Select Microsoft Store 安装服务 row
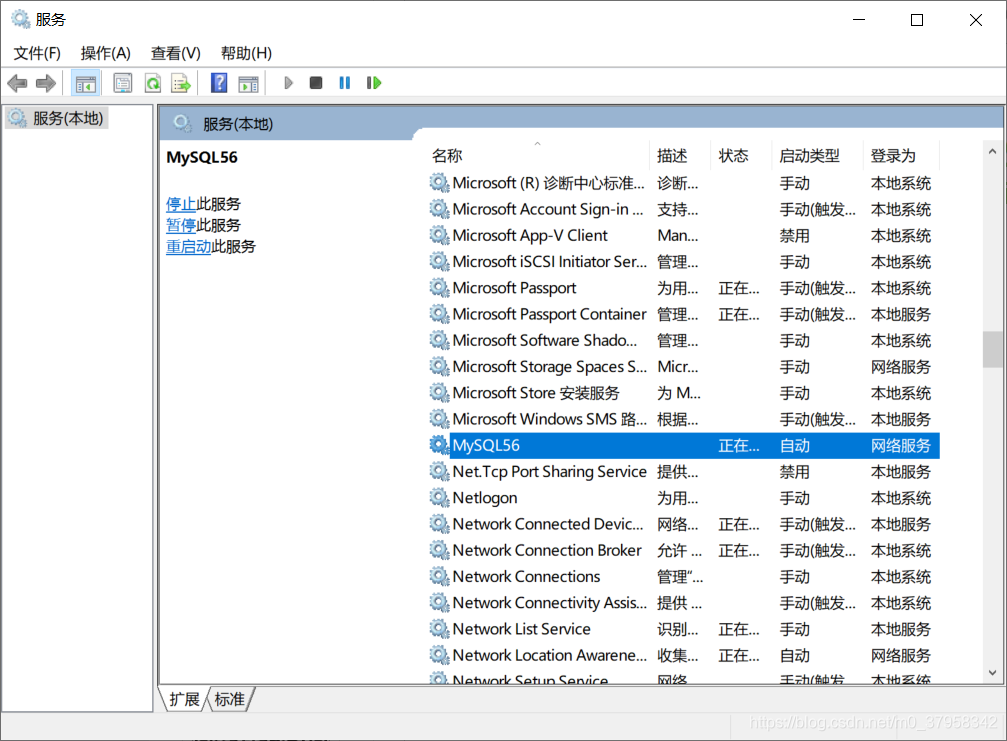This screenshot has width=1007, height=741. [684, 393]
